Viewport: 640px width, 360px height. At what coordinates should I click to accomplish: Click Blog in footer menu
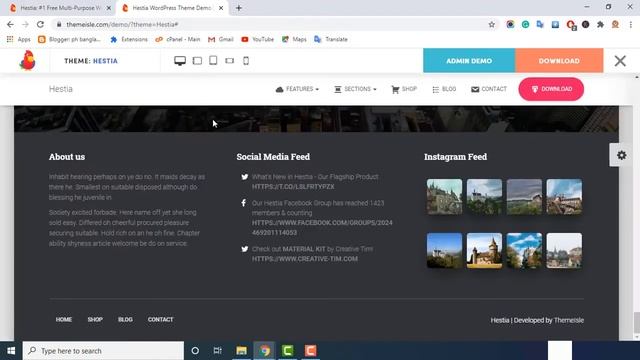pyautogui.click(x=125, y=320)
